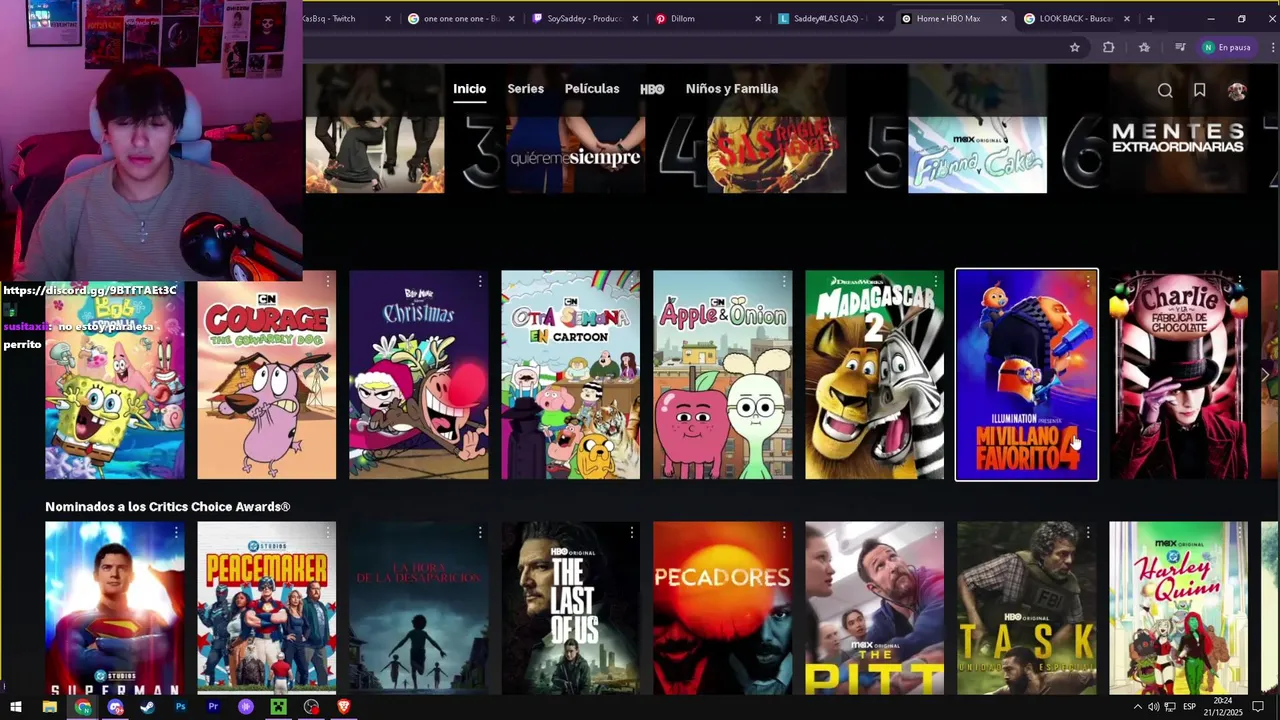Open Mentes Extraordinarias thumbnail
The width and height of the screenshot is (1280, 720).
click(x=1178, y=153)
